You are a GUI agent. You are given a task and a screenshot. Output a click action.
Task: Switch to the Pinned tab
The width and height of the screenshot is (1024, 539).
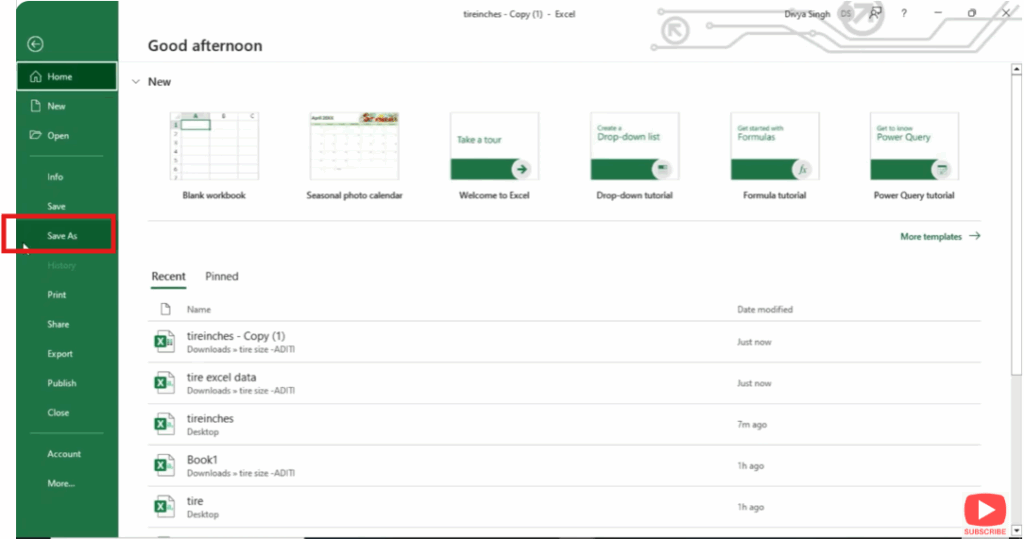coord(222,276)
